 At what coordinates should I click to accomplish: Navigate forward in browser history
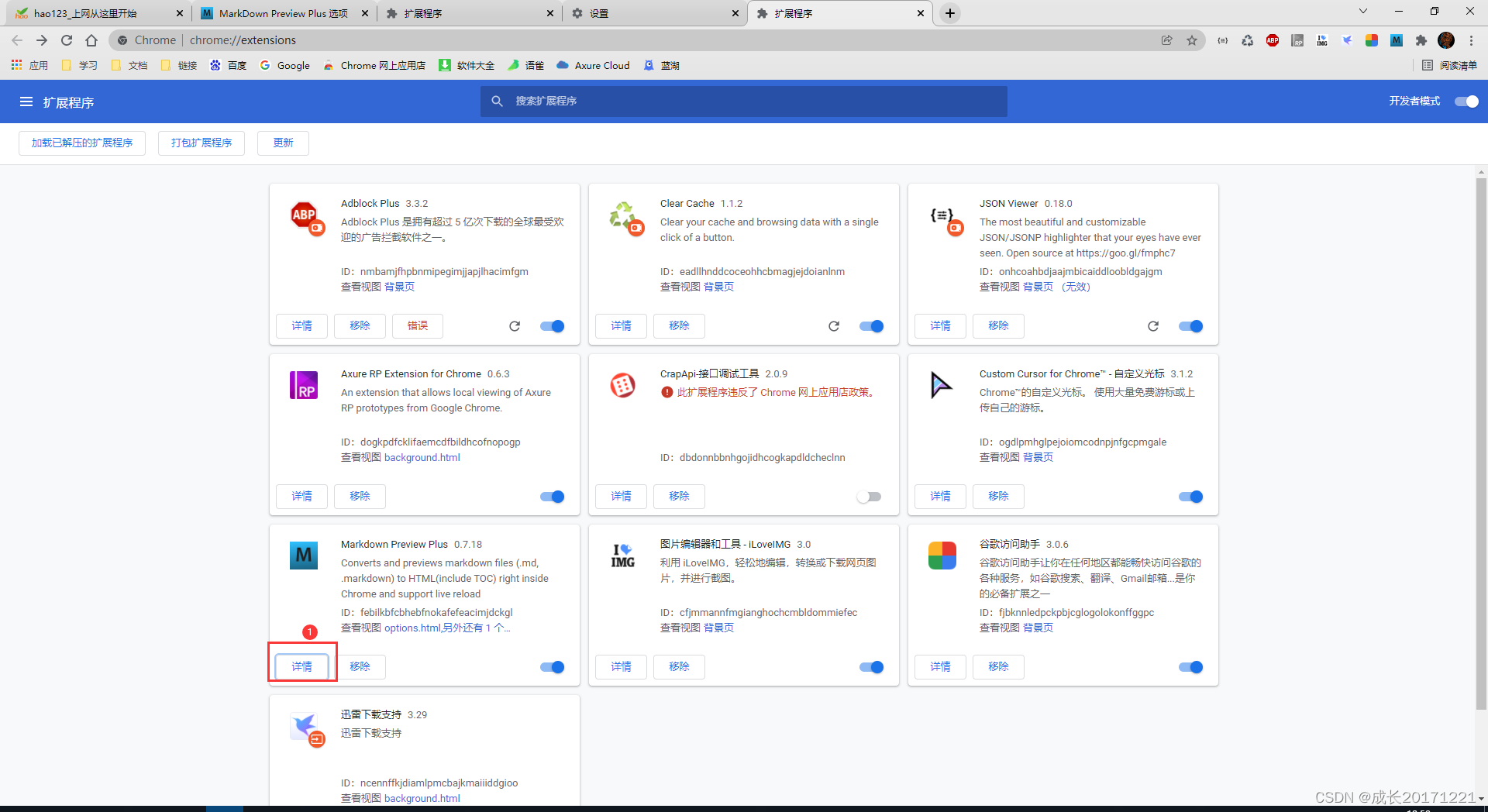pyautogui.click(x=42, y=40)
